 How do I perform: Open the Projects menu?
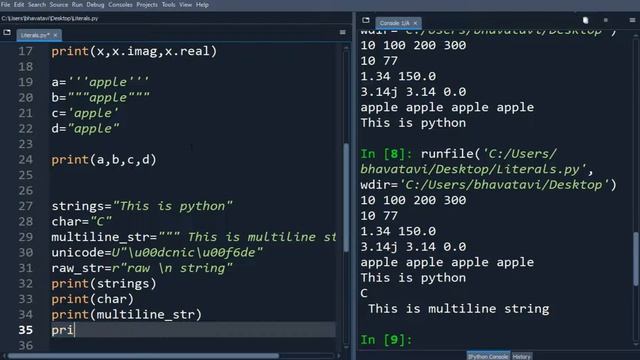pyautogui.click(x=147, y=5)
